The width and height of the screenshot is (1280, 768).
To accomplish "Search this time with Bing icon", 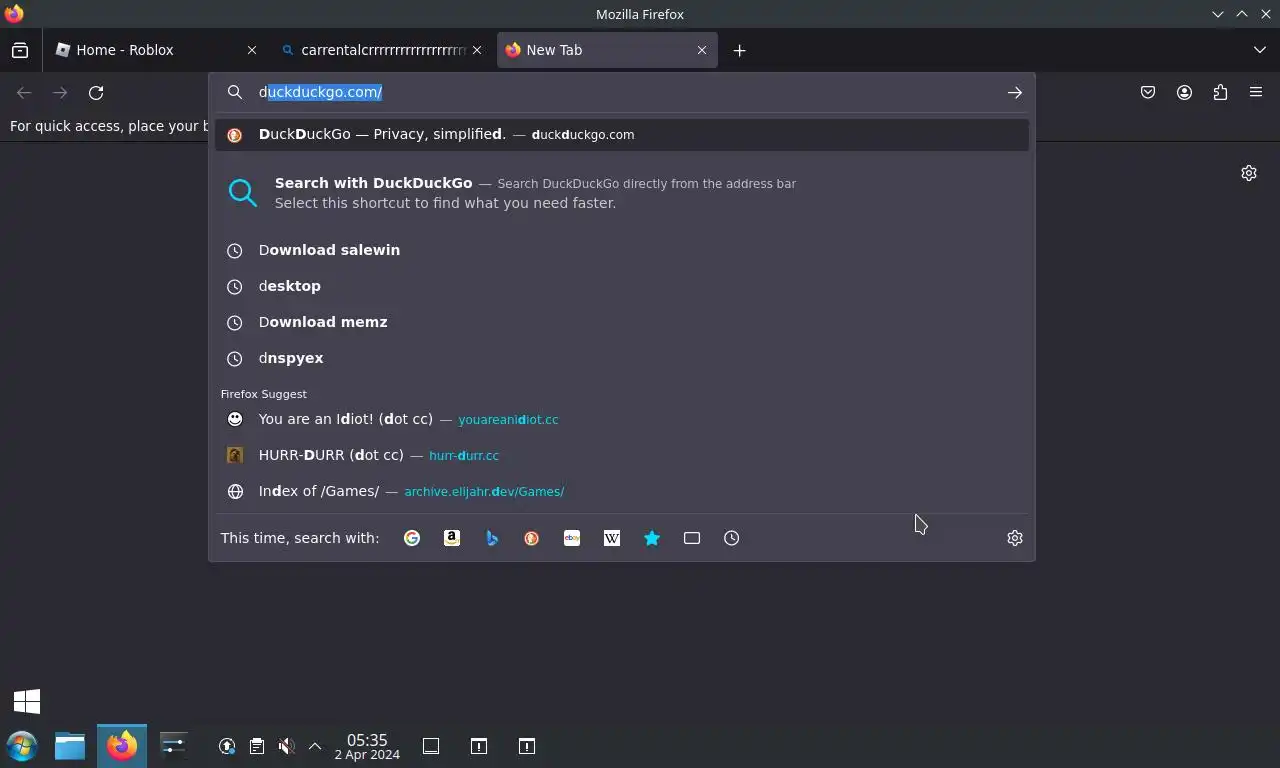I will 492,538.
